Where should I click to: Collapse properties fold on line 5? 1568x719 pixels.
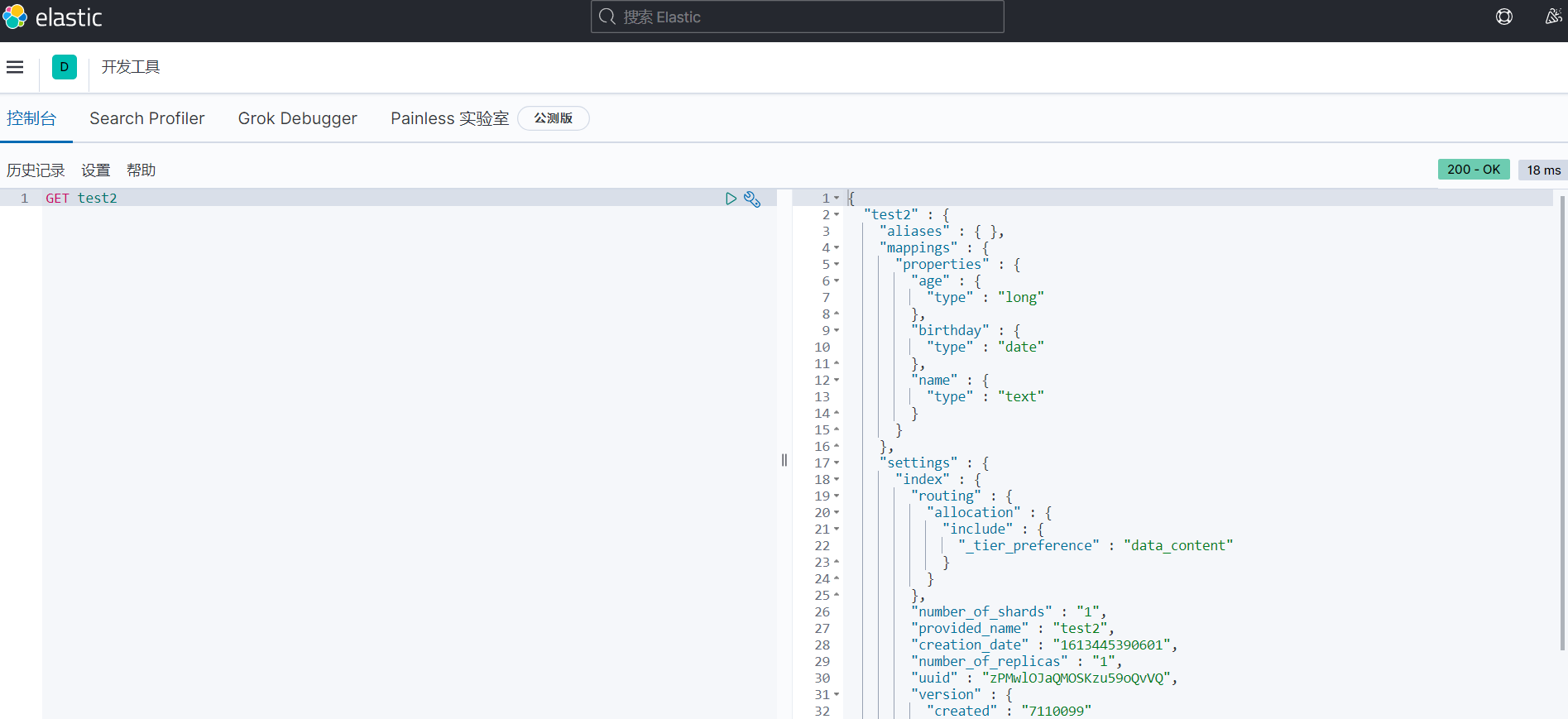[837, 265]
